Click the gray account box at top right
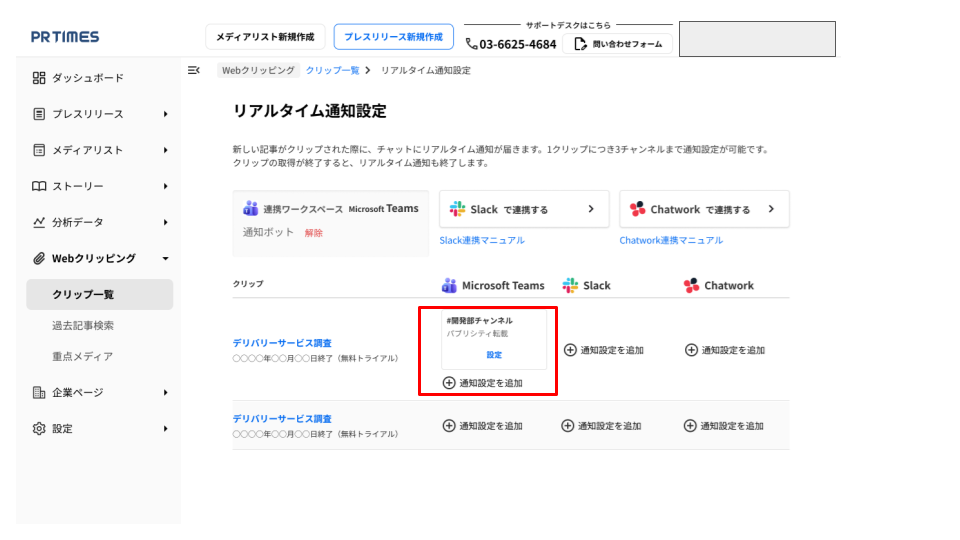Image resolution: width=960 pixels, height=540 pixels. point(757,39)
